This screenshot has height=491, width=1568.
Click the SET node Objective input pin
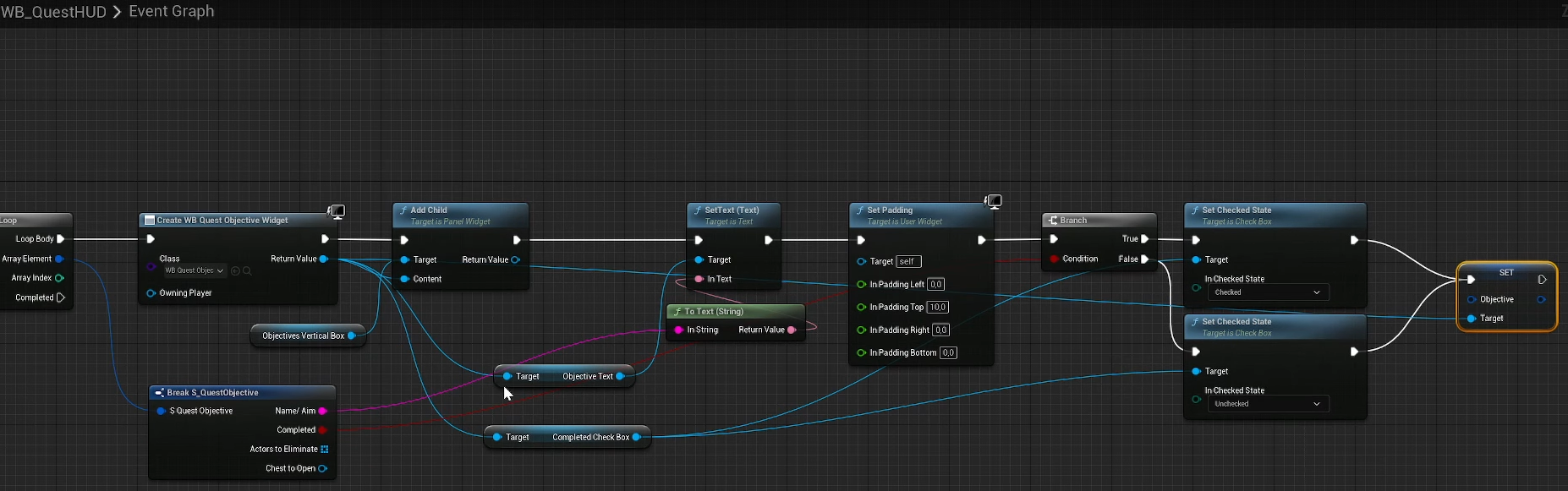pos(1472,299)
